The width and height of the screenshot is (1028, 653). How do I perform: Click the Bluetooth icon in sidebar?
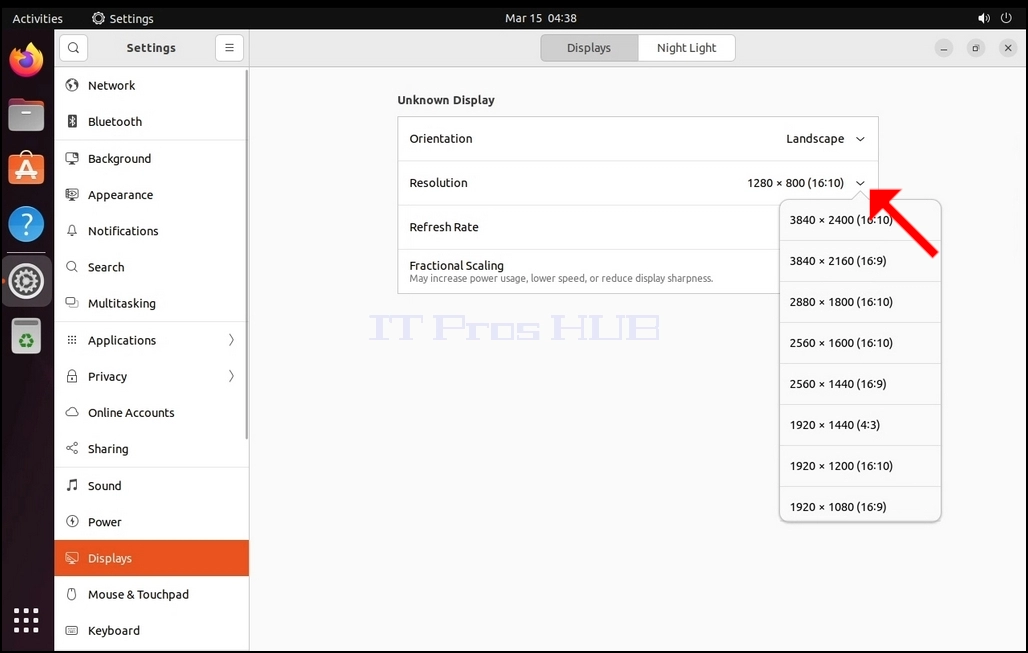tap(72, 121)
